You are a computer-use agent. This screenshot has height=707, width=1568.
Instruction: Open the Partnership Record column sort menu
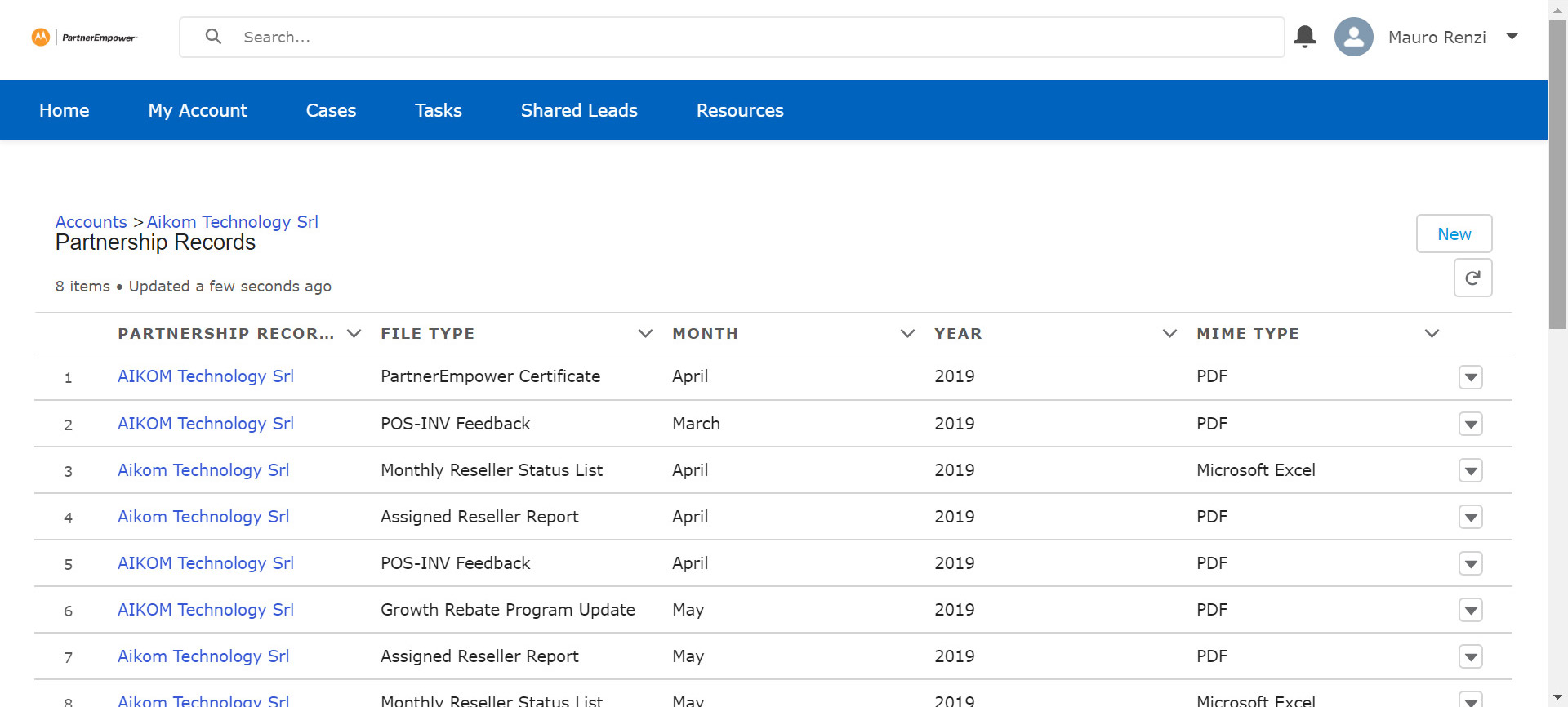tap(354, 333)
